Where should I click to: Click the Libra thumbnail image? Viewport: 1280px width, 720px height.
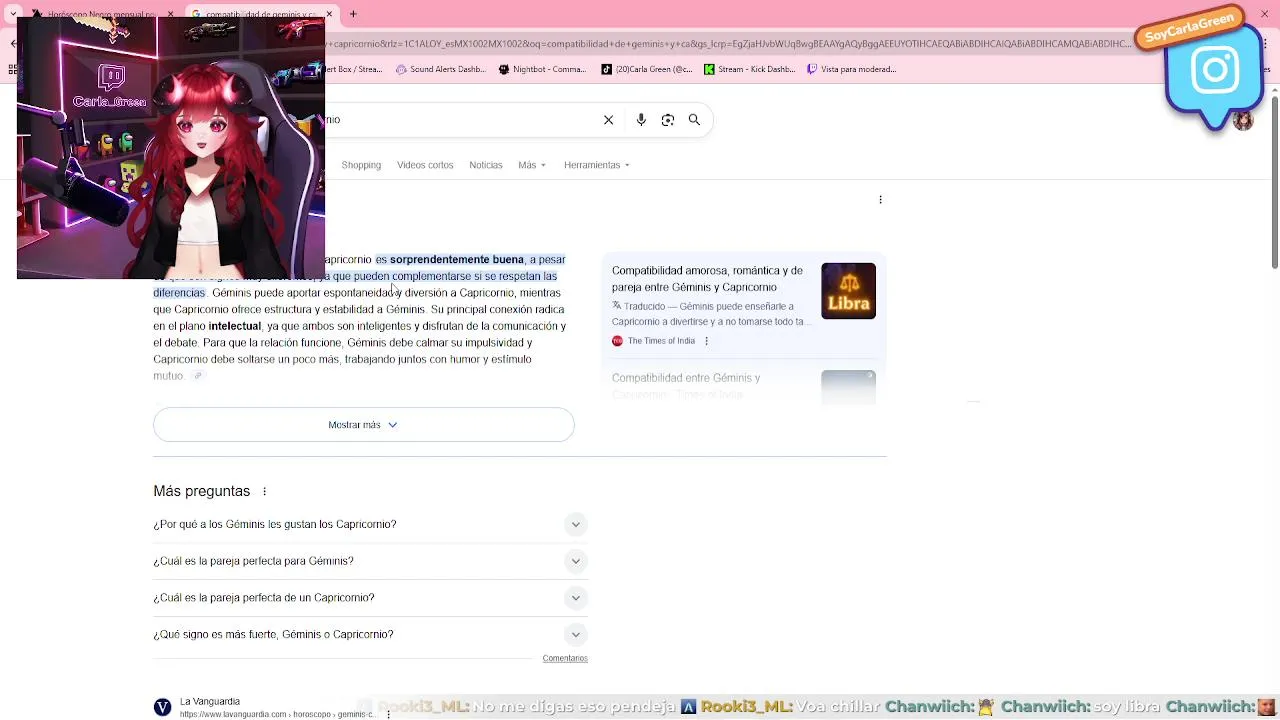point(848,291)
